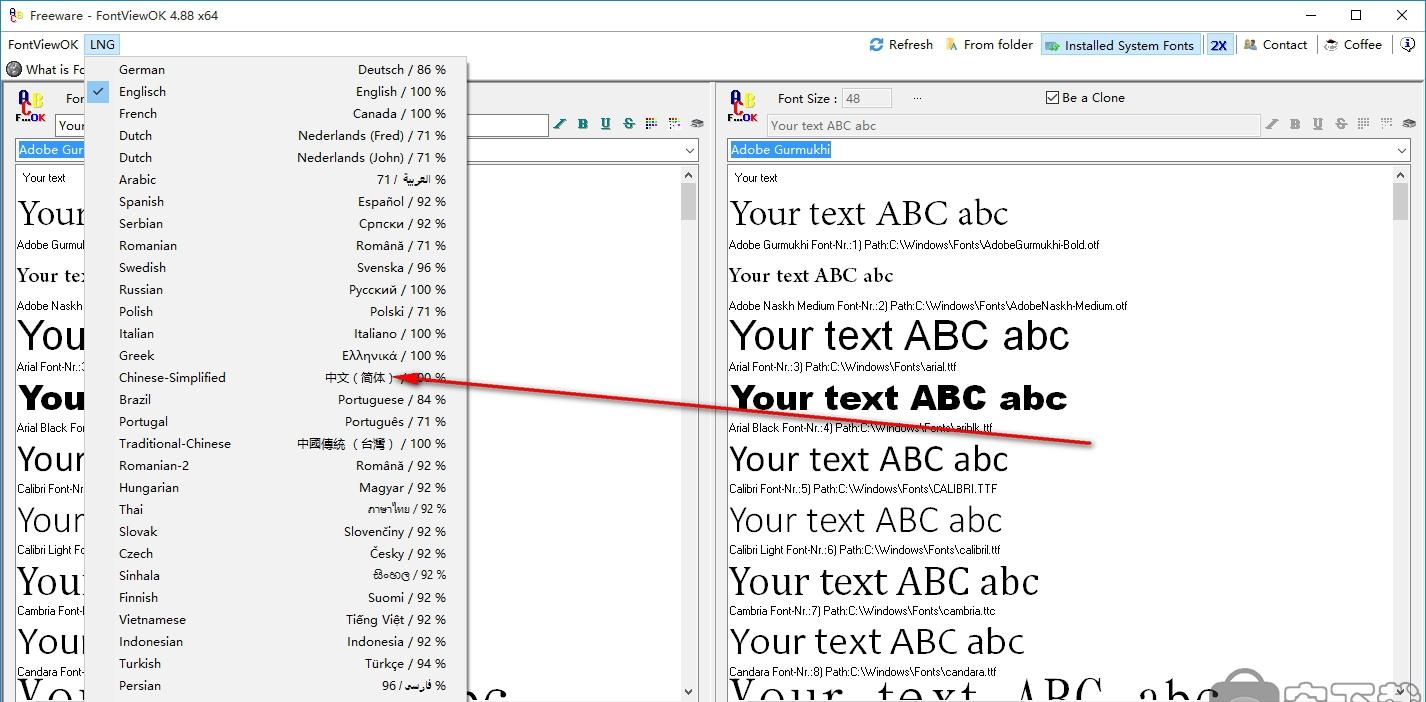The image size is (1426, 702).
Task: Choose Brazil Portuguese language
Action: pyautogui.click(x=276, y=400)
